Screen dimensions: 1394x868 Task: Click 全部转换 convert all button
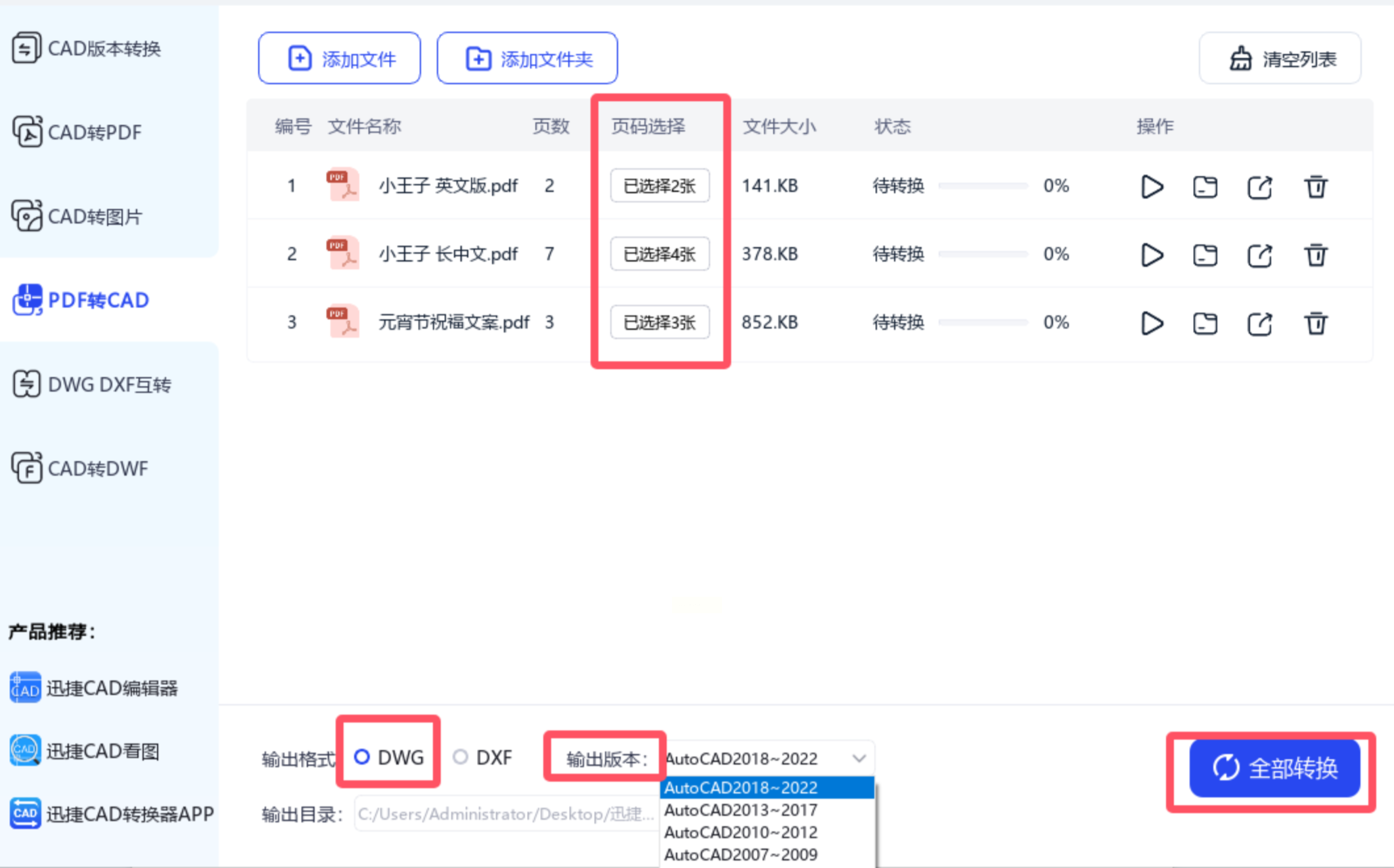coord(1274,768)
